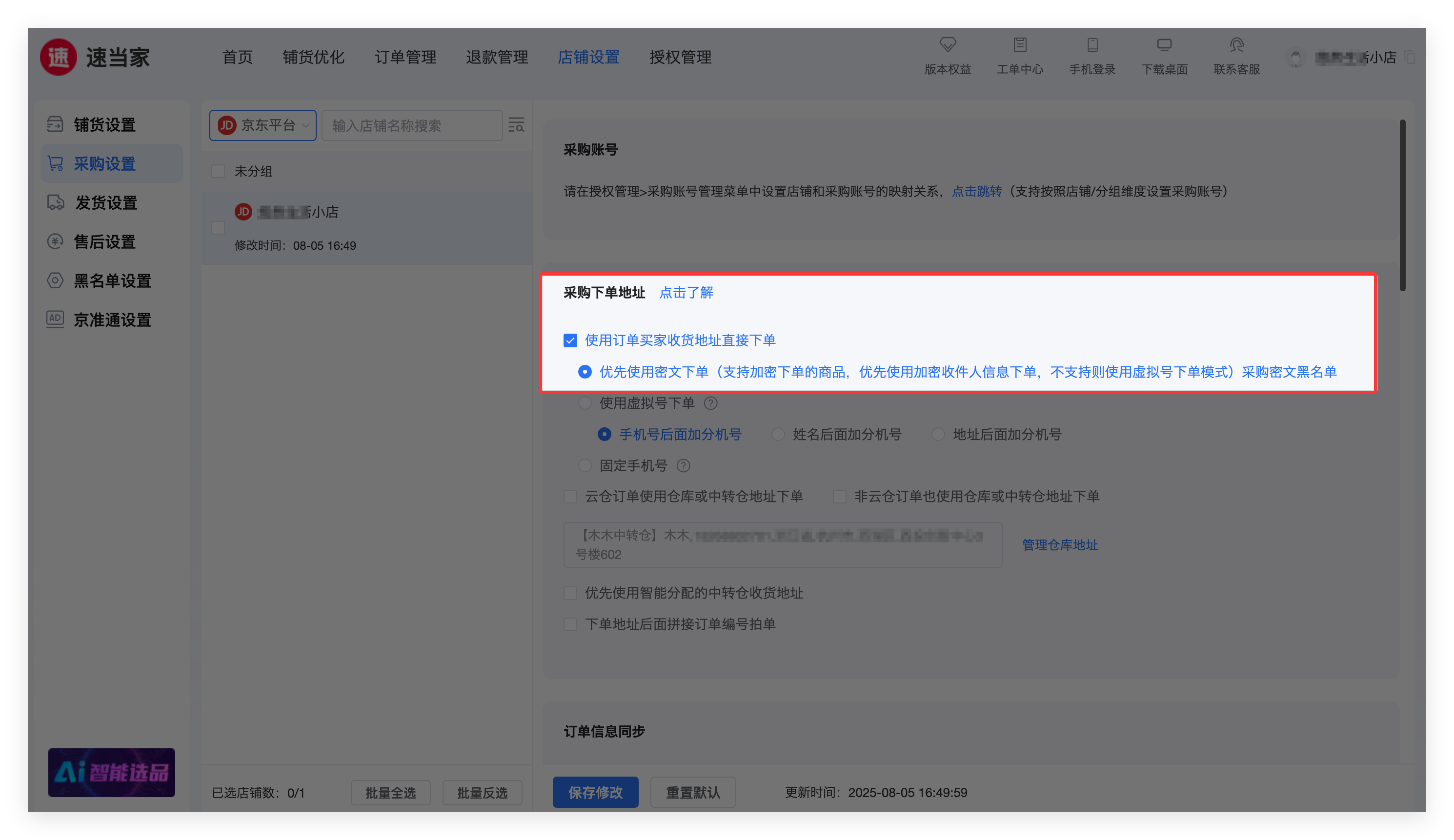This screenshot has width=1454, height=840.
Task: Uncheck 使用订单买家收货地址直接下单 checkbox
Action: 570,340
